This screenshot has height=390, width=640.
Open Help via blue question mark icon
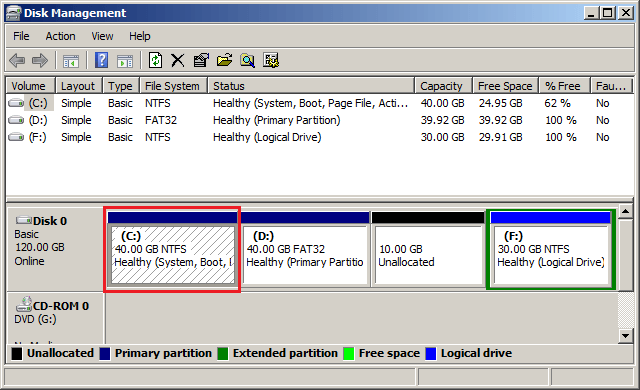(101, 60)
